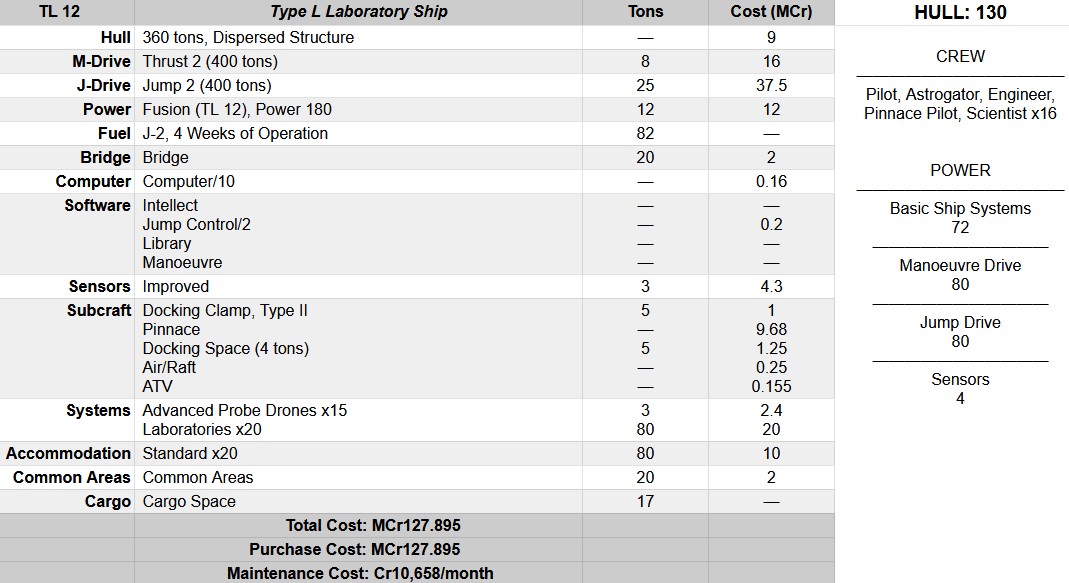Select the 'Docking Clamp, Type II' entry
This screenshot has width=1069, height=583.
(225, 310)
